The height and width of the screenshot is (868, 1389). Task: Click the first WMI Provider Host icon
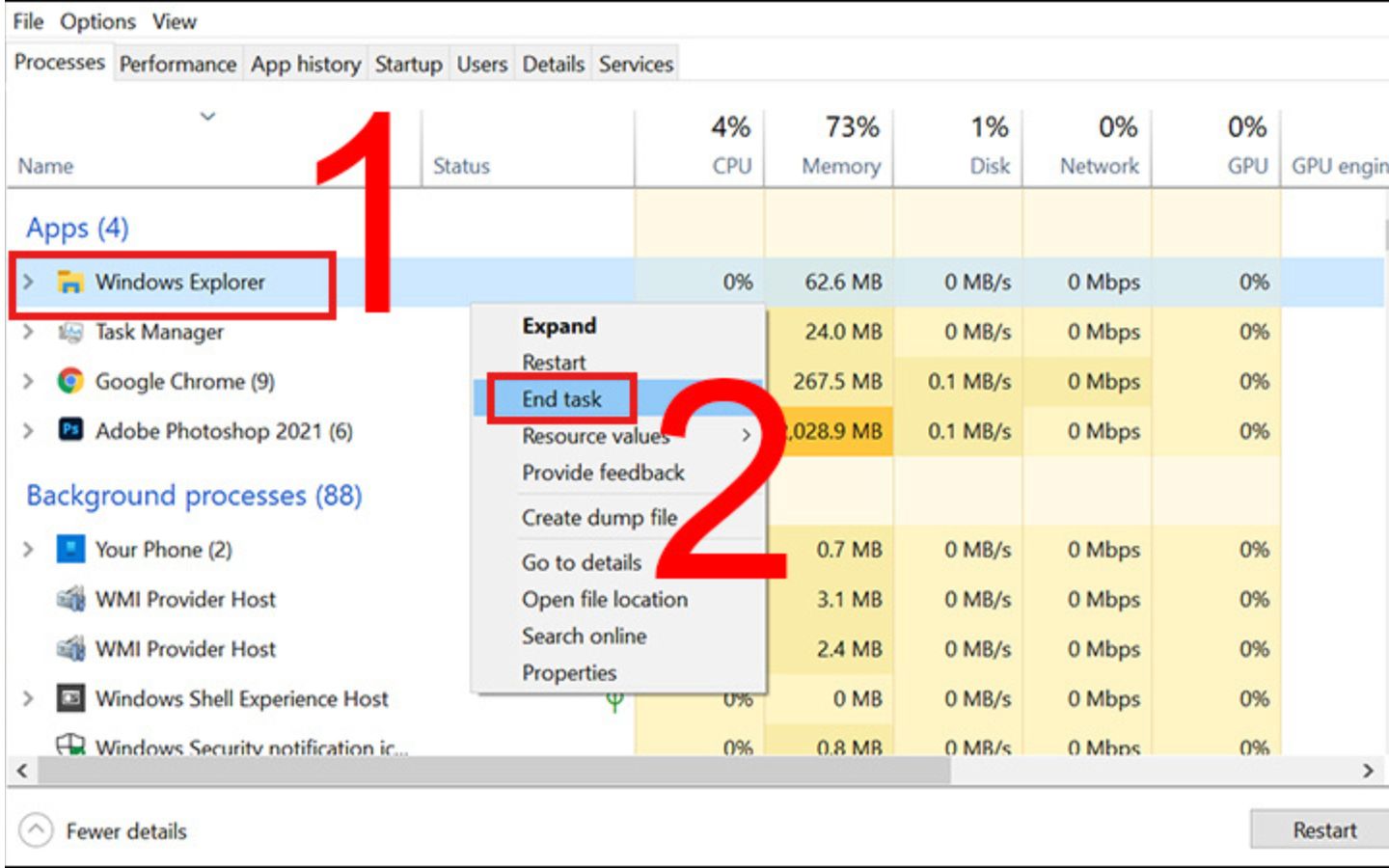point(70,599)
